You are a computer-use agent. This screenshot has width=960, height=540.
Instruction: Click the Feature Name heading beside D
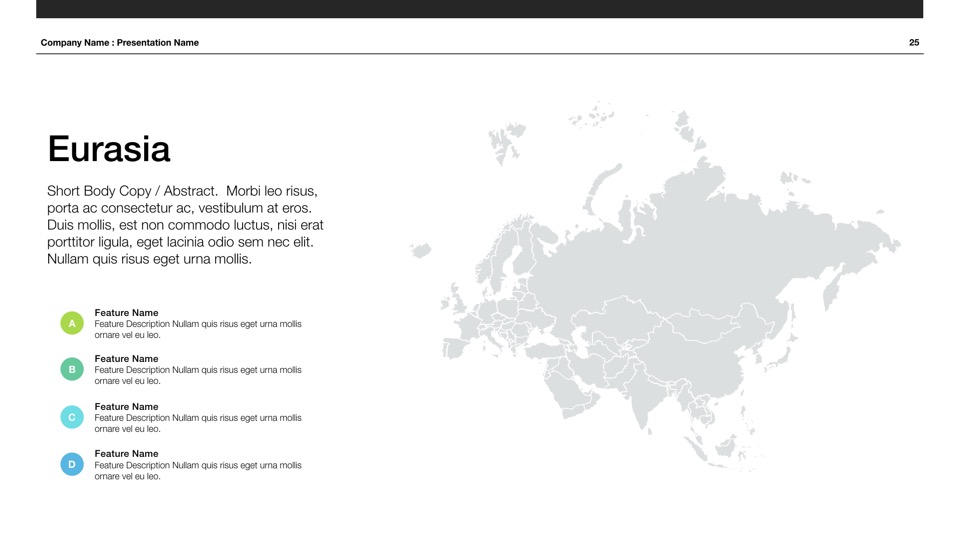(126, 454)
